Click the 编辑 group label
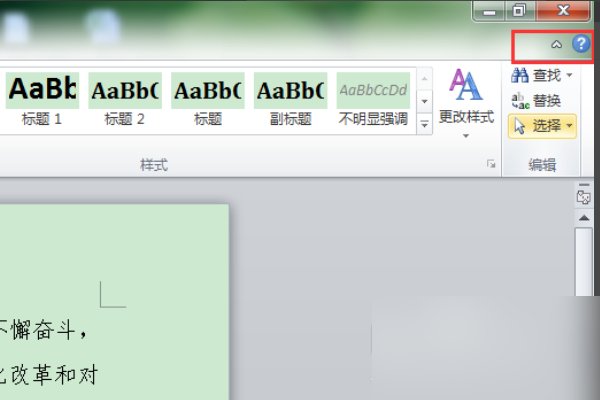The height and width of the screenshot is (400, 600). pyautogui.click(x=542, y=165)
